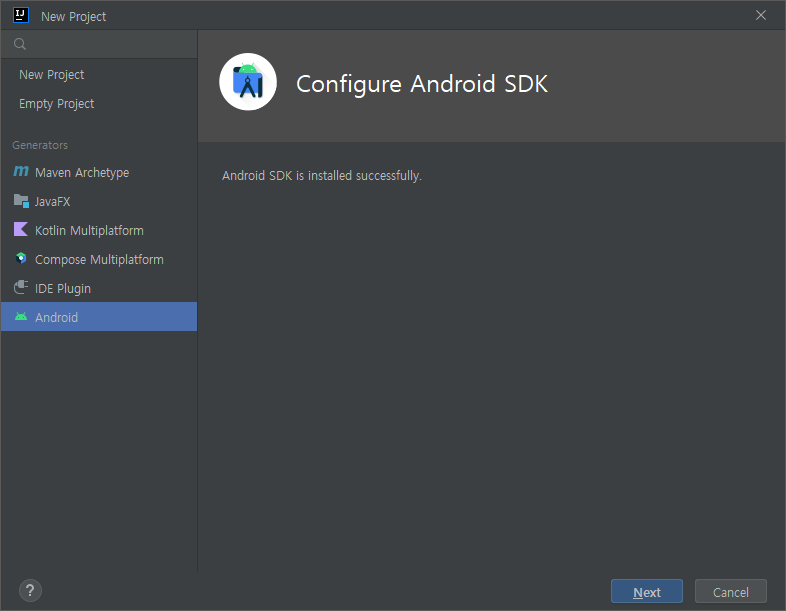The width and height of the screenshot is (786, 611).
Task: Select the Android generator label
Action: [x=56, y=317]
